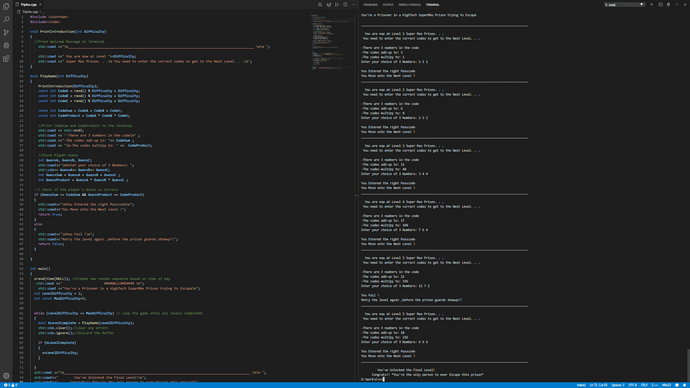This screenshot has height=388, width=690.
Task: Open the Manage gear at activity bar bottom
Action: click(x=6, y=376)
